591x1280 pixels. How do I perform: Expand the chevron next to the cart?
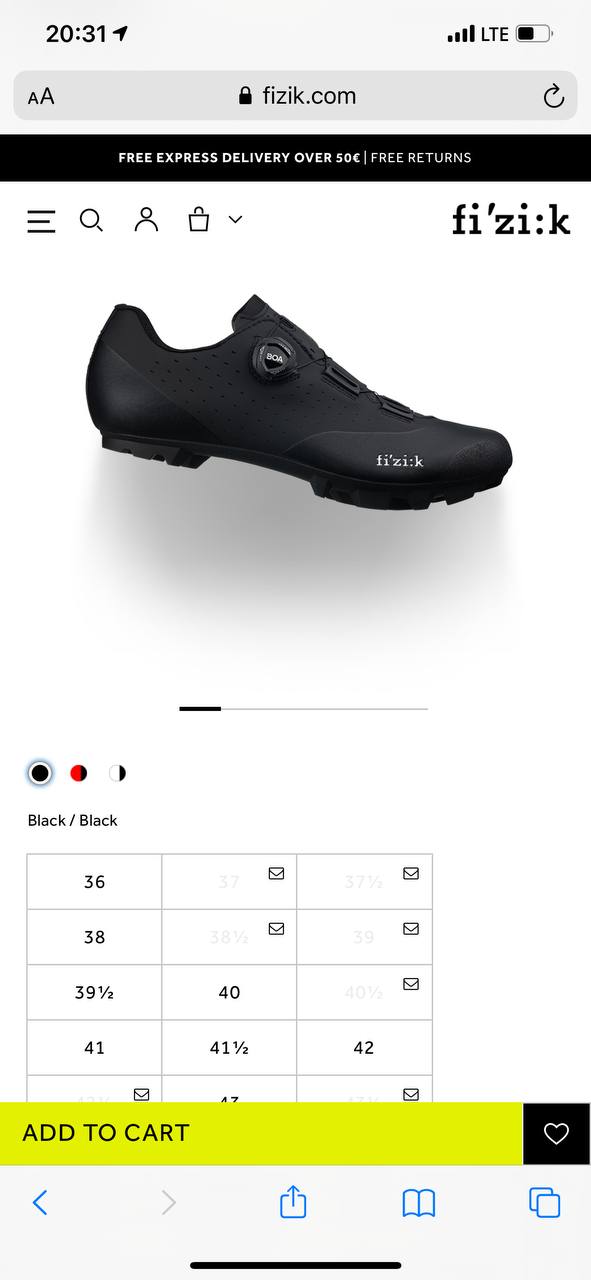point(235,220)
